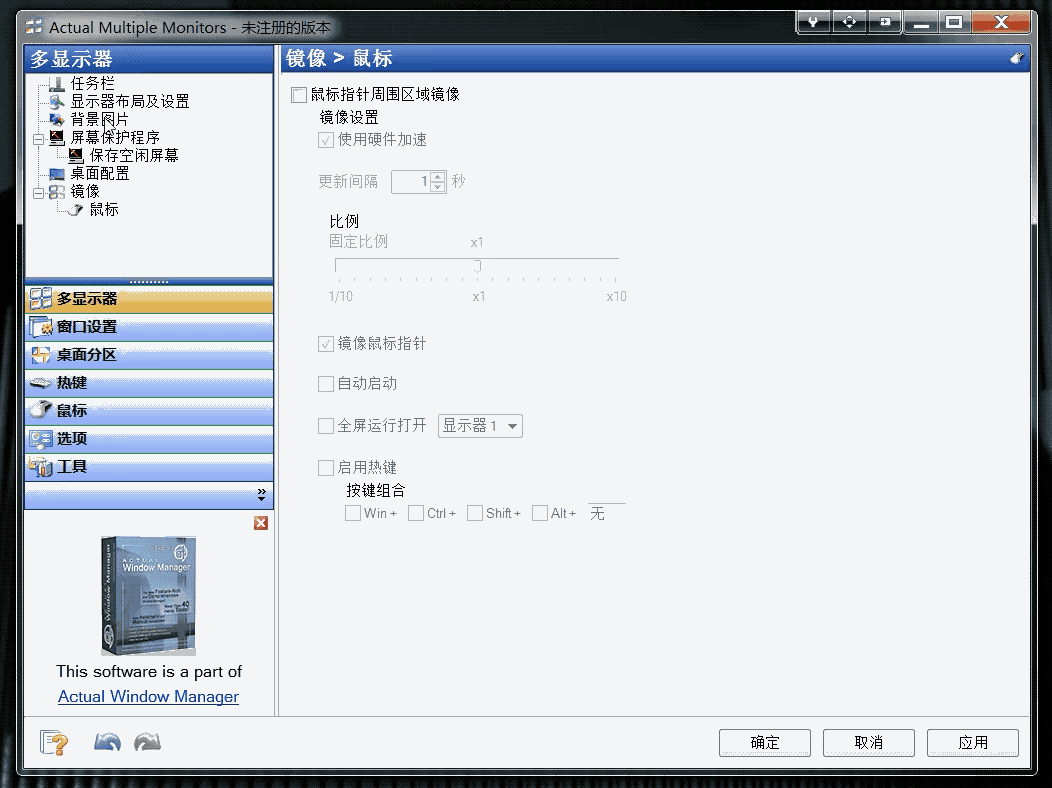
Task: Click the 工具 section icon
Action: (x=41, y=467)
